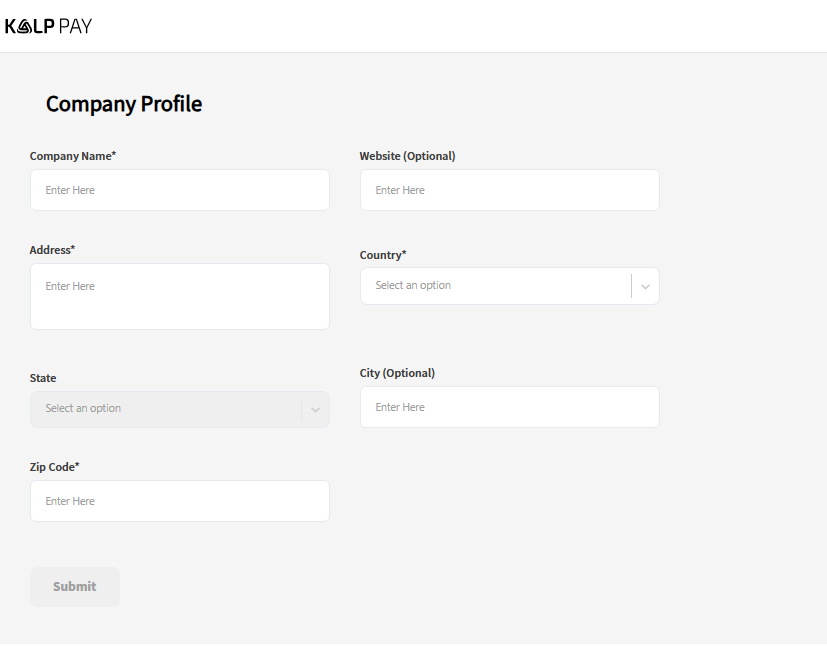Click the City (Optional) label
The height and width of the screenshot is (646, 827).
coord(397,373)
